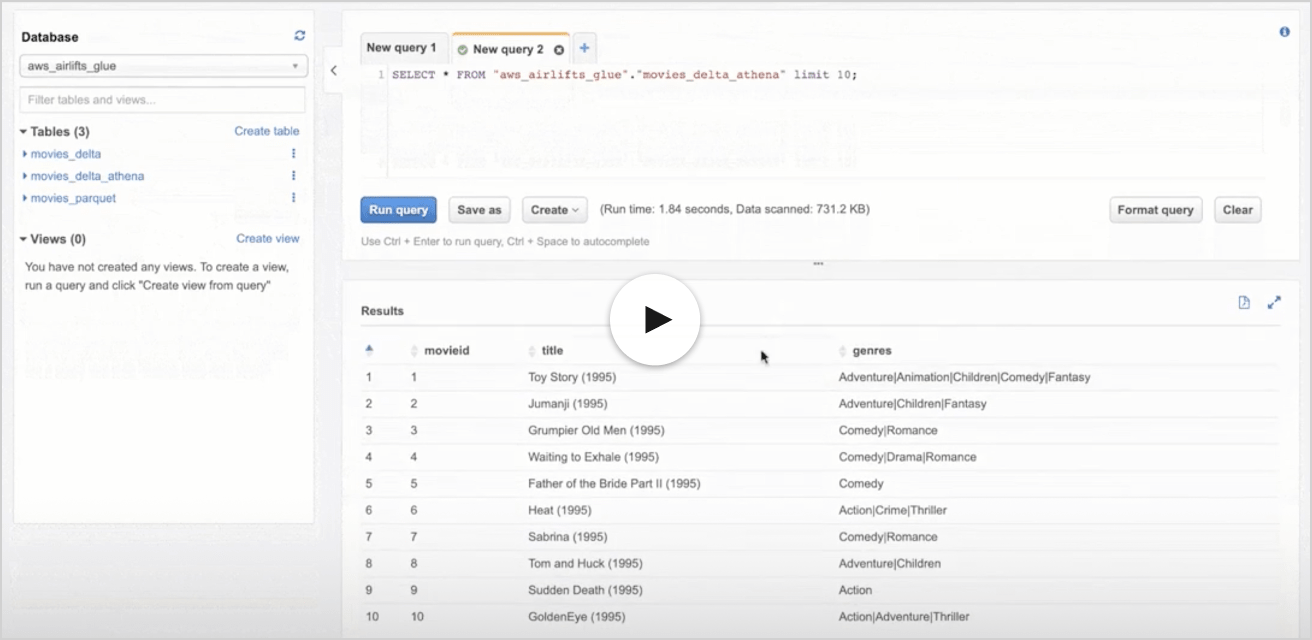Screen dimensions: 1312x640
Task: Open the aws_airlifts_glue database dropdown
Action: click(x=163, y=66)
